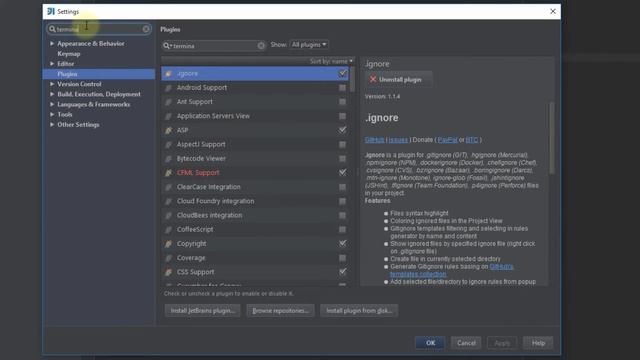640x360 pixels.
Task: Click the plugin icon beside ASP
Action: (x=169, y=130)
